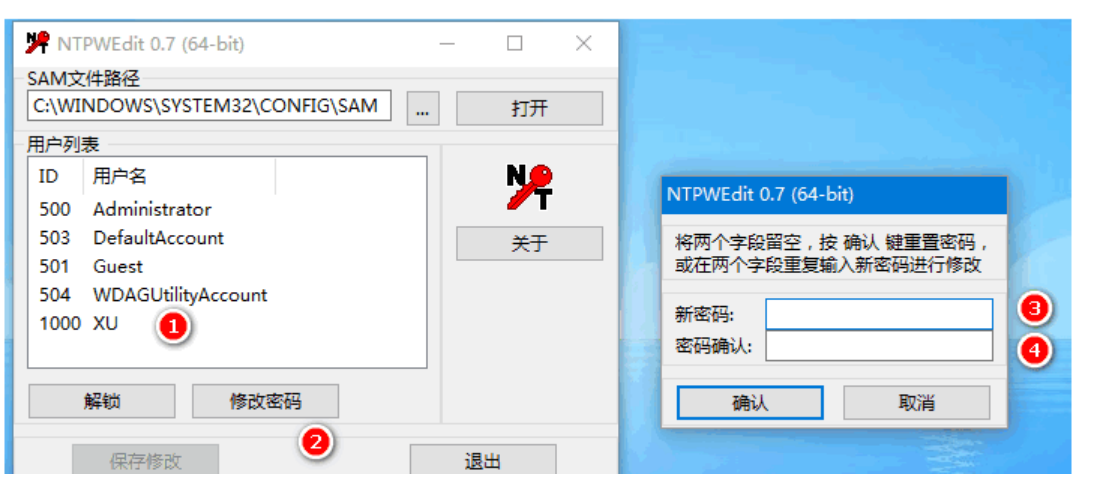1120x488 pixels.
Task: Focus the SAM file path field
Action: point(209,106)
